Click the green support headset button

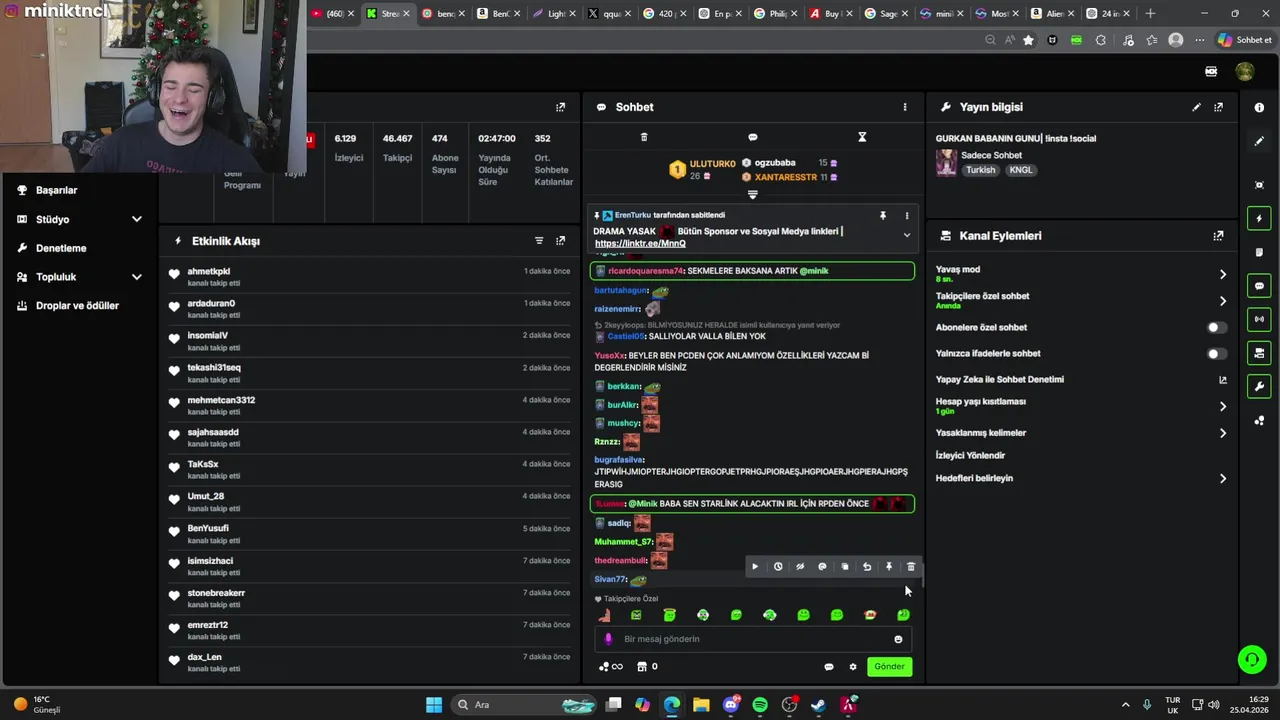pos(1251,659)
